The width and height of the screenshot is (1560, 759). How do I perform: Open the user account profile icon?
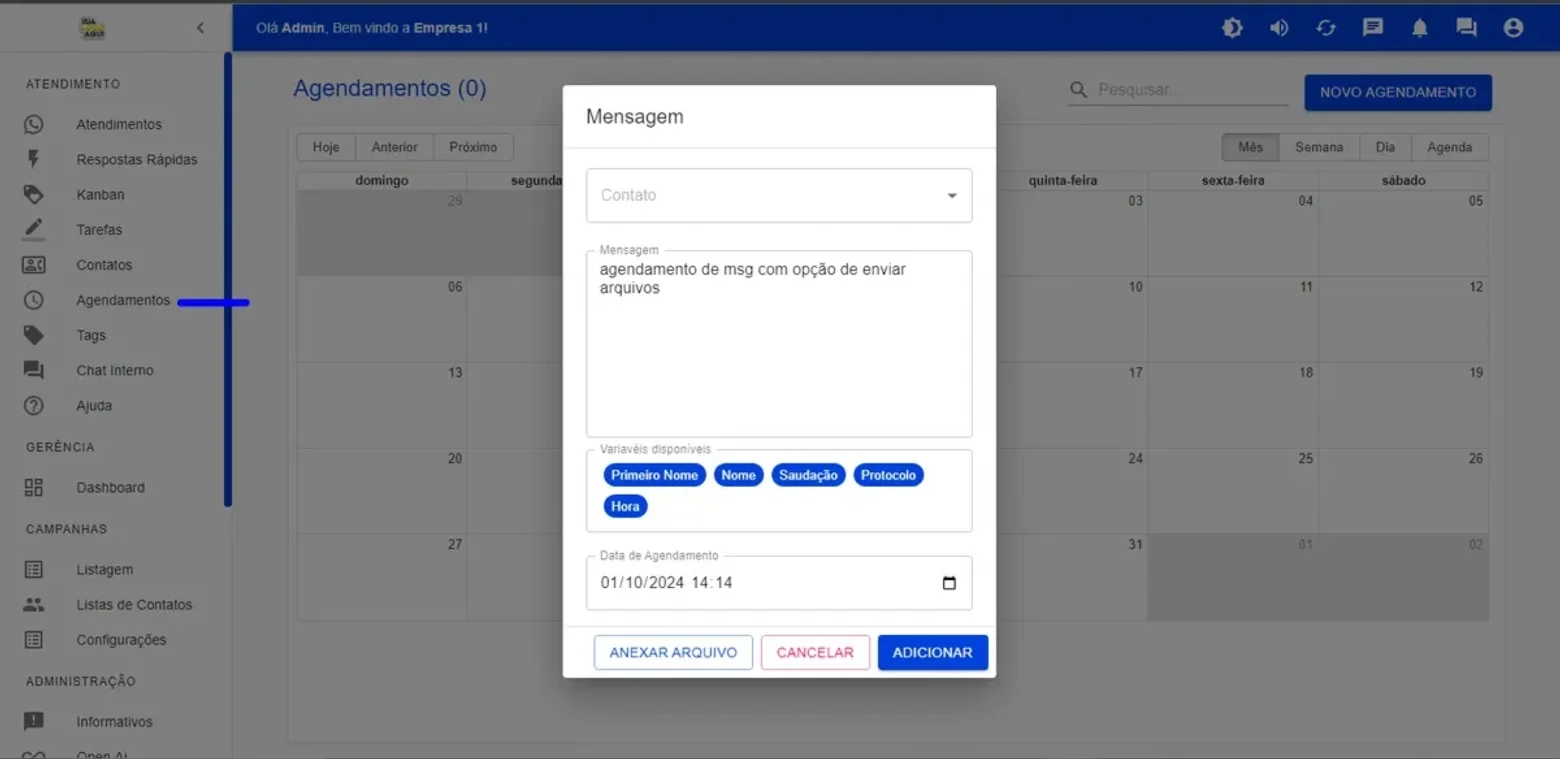[x=1513, y=28]
